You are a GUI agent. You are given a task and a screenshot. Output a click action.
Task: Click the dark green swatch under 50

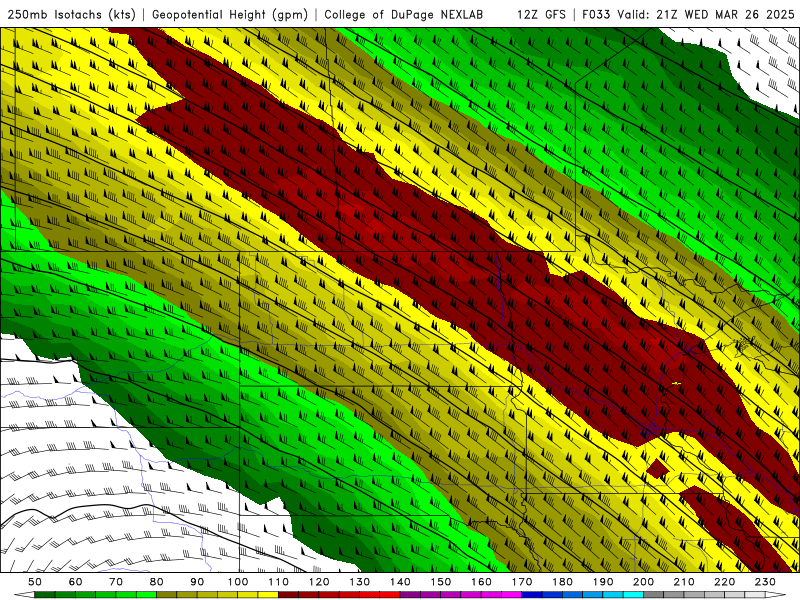pos(45,596)
